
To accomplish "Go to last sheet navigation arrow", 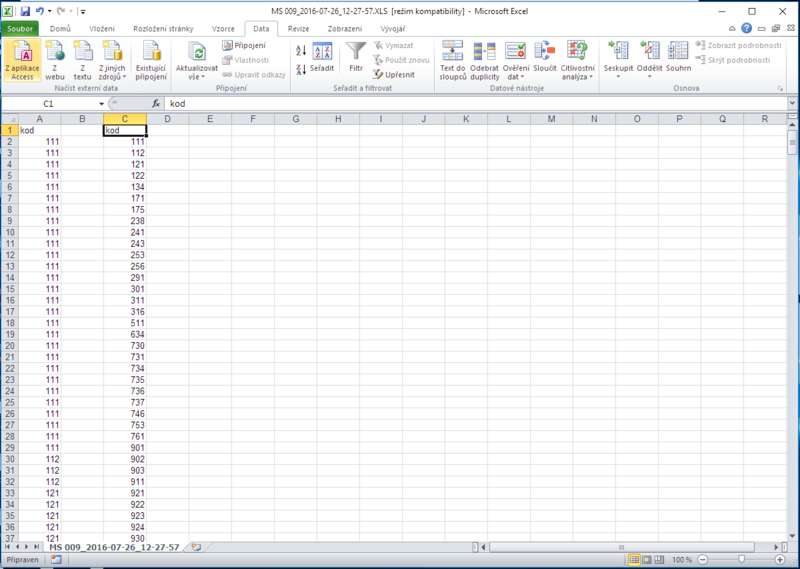I will [36, 547].
